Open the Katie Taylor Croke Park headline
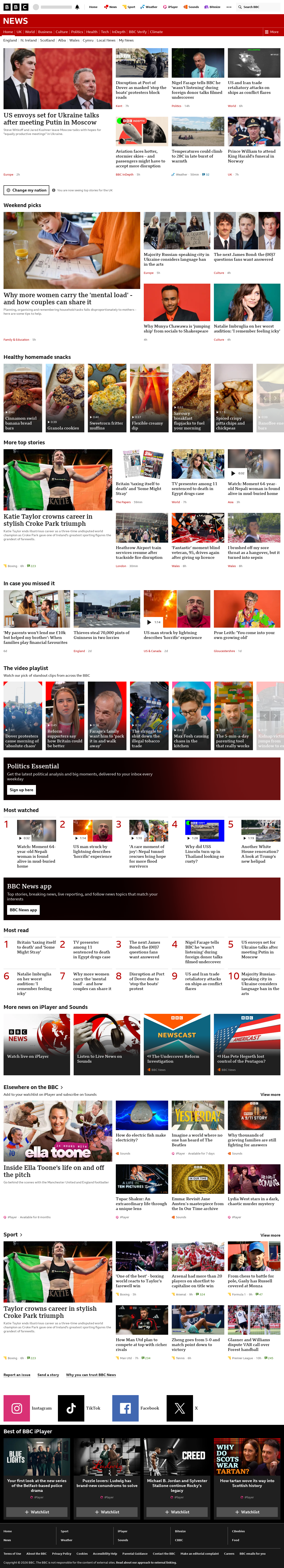Image resolution: width=284 pixels, height=1568 pixels. pyautogui.click(x=48, y=520)
